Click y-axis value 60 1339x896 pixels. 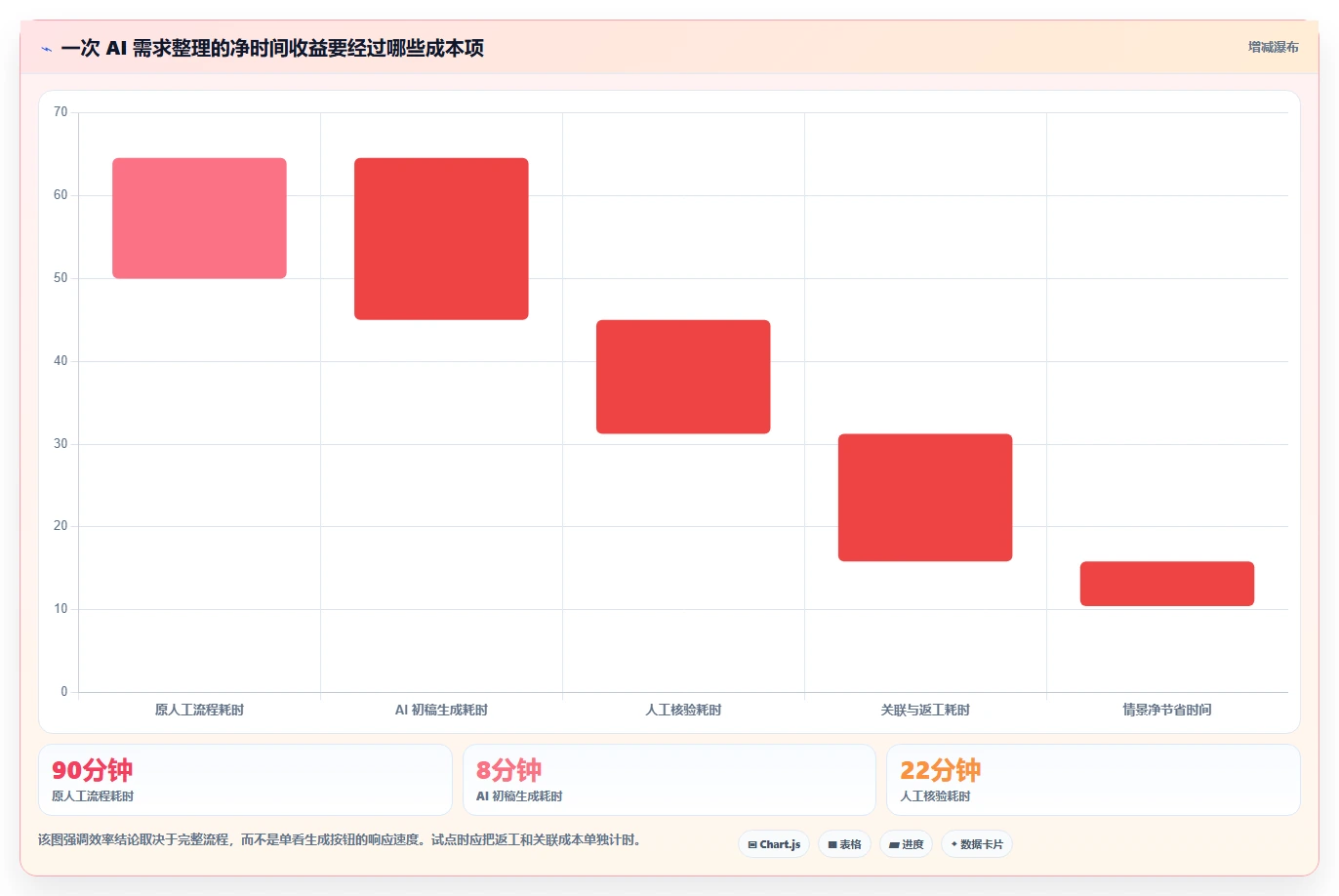tap(61, 195)
